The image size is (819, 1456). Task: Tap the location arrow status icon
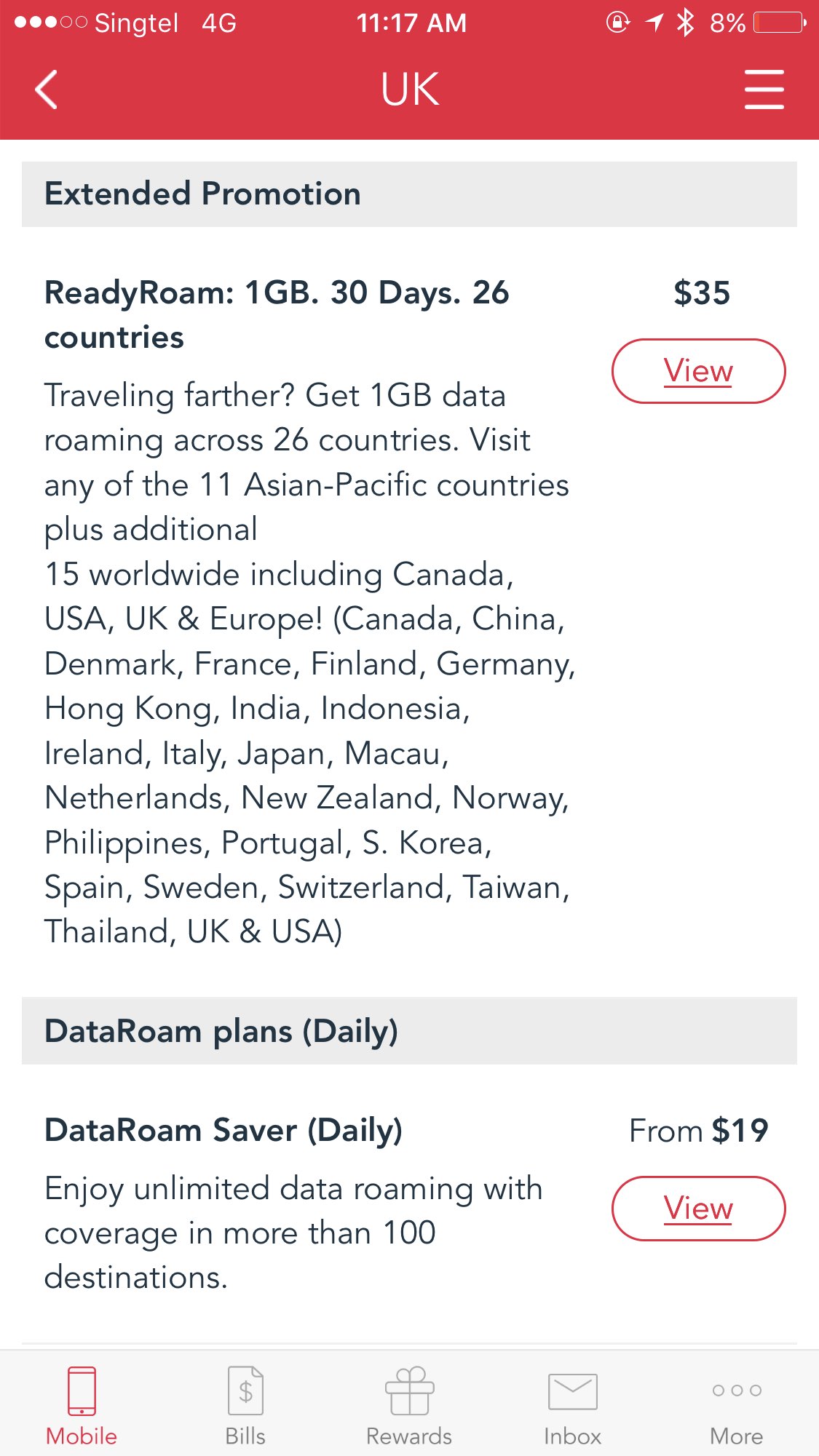[654, 23]
